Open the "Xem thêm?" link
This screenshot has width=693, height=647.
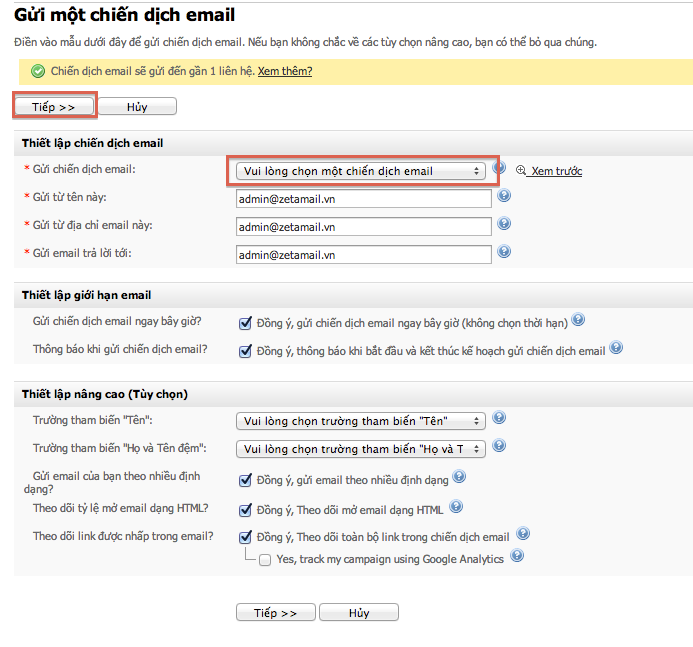point(285,71)
